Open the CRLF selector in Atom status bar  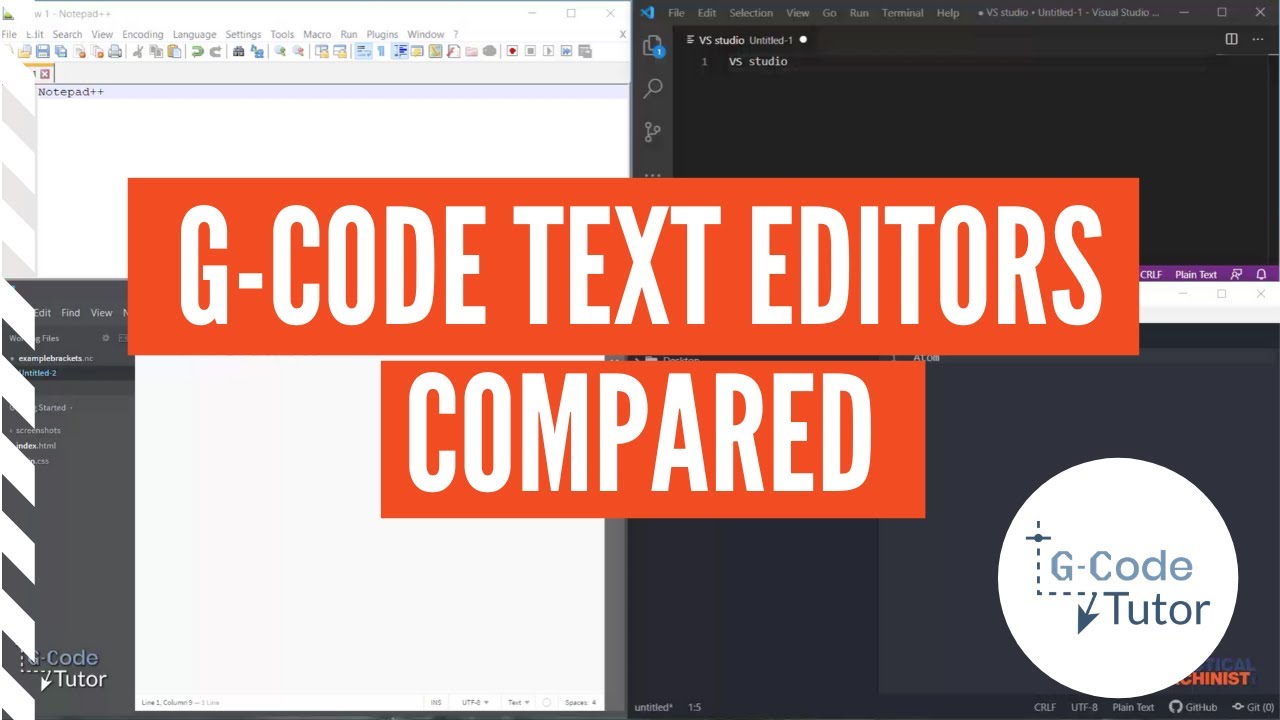[1045, 707]
